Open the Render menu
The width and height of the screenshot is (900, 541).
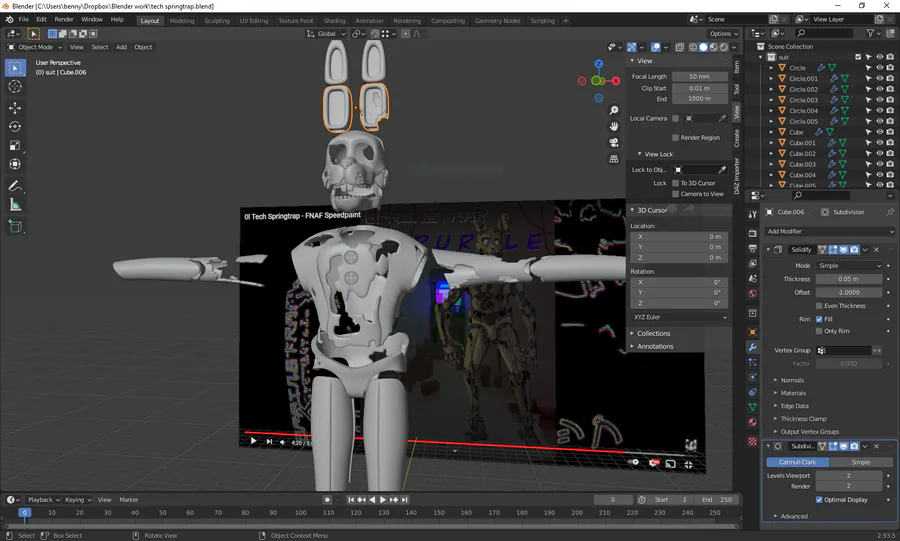(64, 19)
